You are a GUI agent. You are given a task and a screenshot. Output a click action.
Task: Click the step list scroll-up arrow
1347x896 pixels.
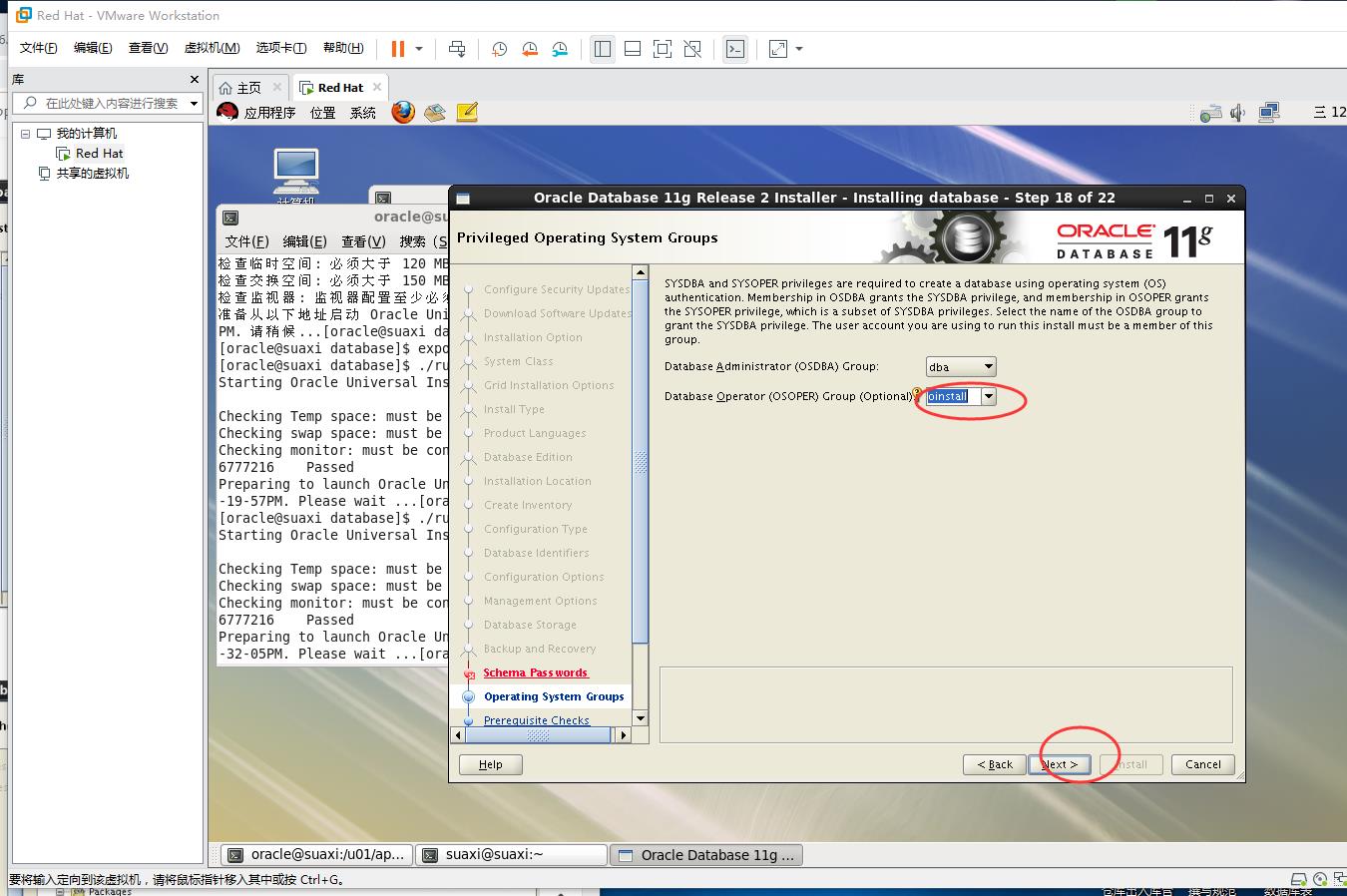tap(641, 271)
